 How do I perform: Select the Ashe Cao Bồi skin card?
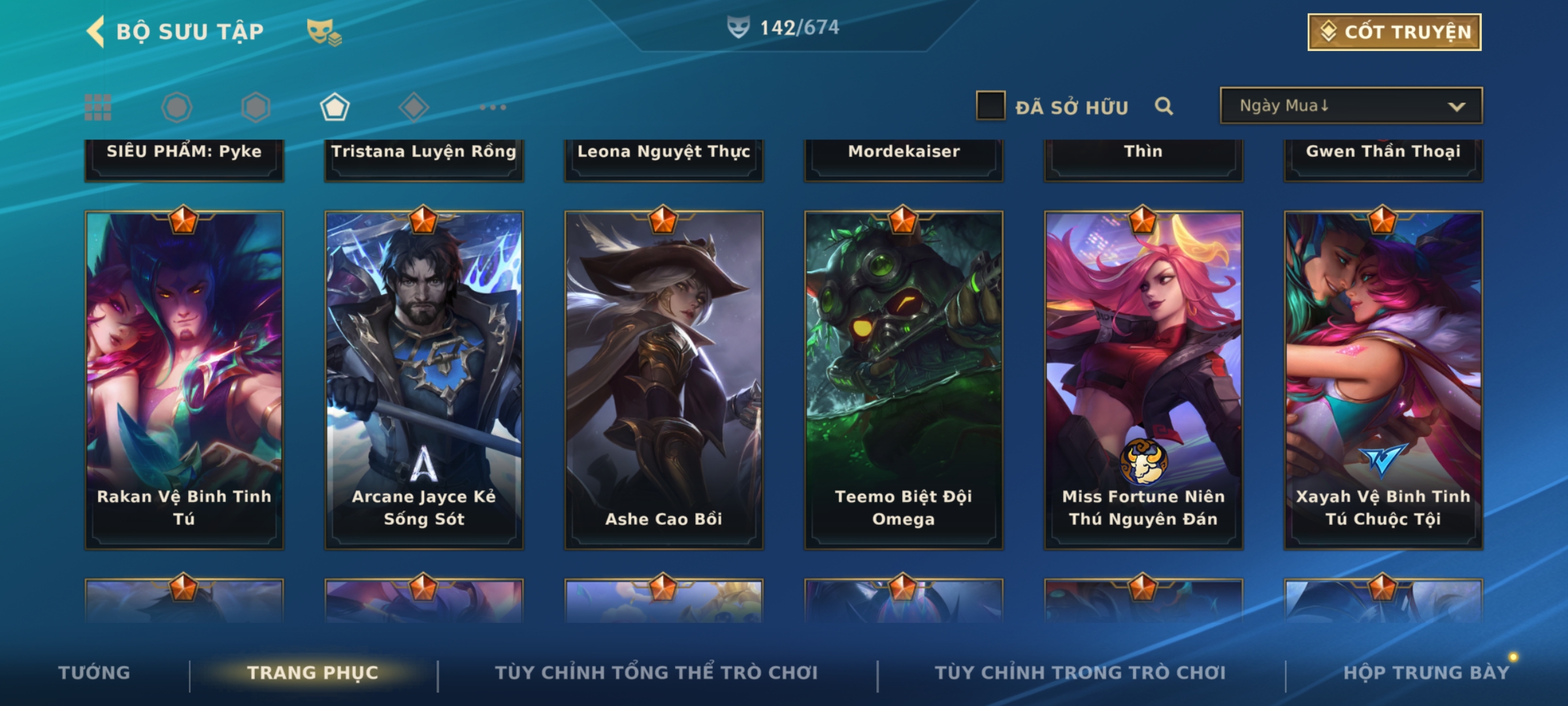coord(664,380)
